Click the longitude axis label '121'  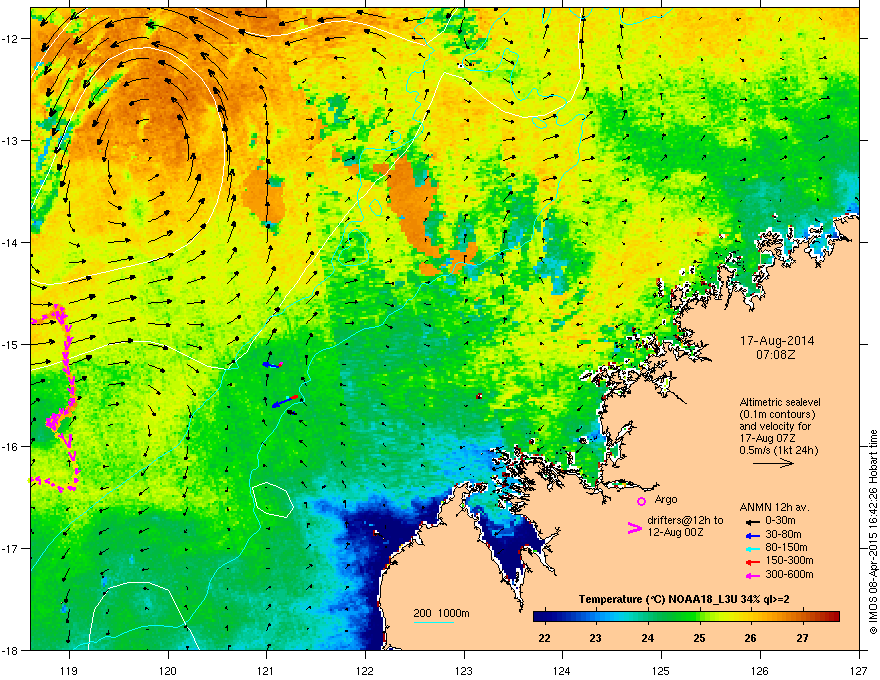(266, 670)
